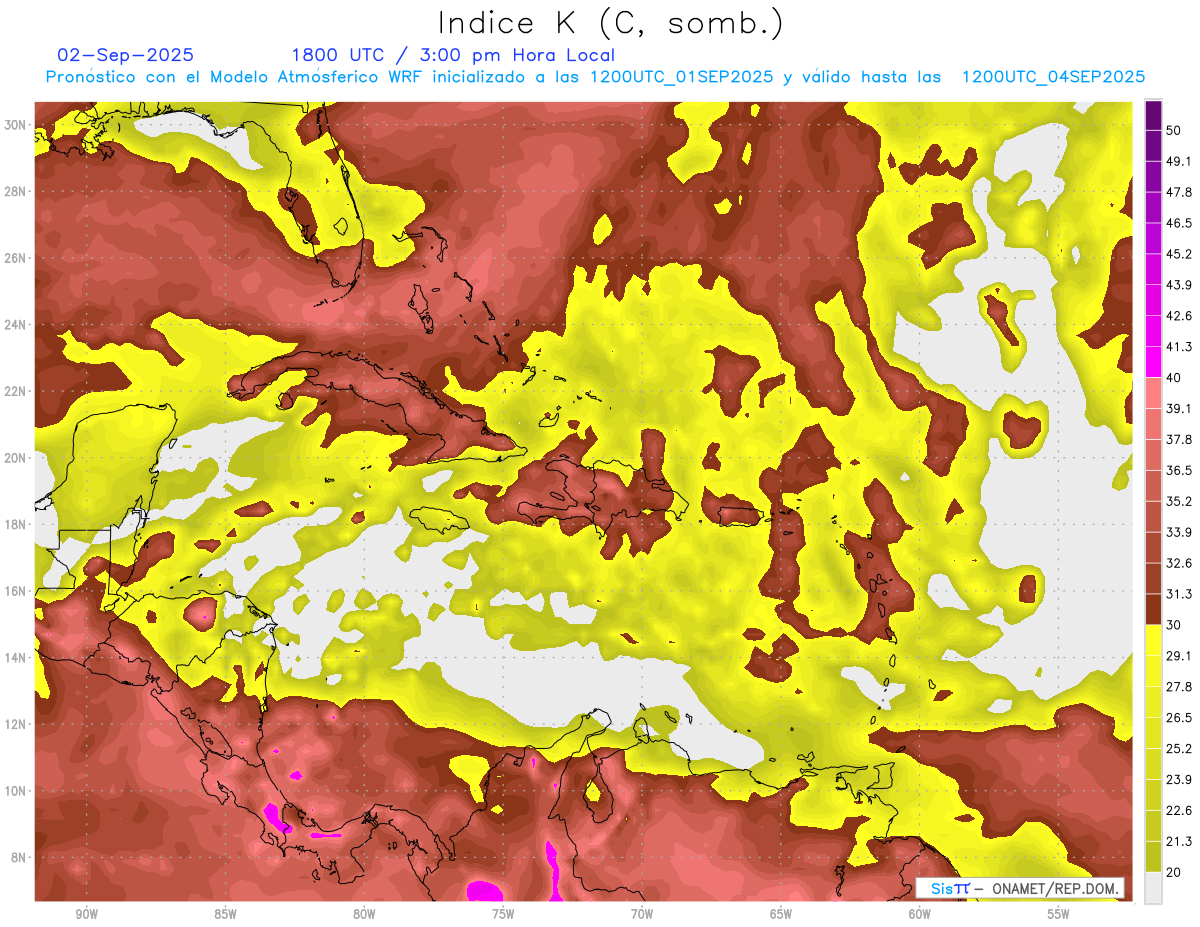
Task: Click the '24N' latitude label
Action: click(14, 325)
